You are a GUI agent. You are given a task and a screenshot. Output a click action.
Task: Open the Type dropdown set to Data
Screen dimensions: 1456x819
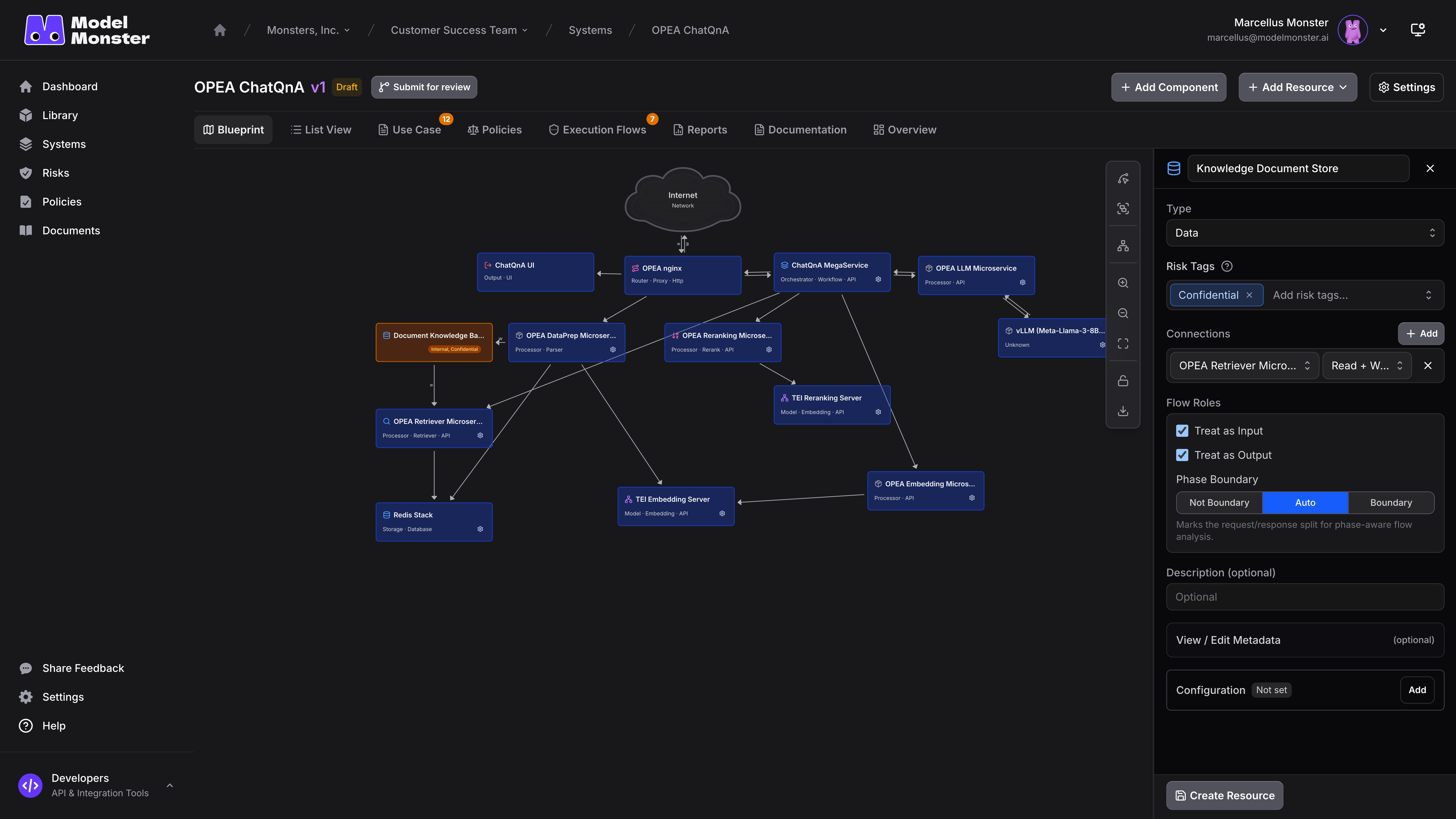click(x=1305, y=233)
